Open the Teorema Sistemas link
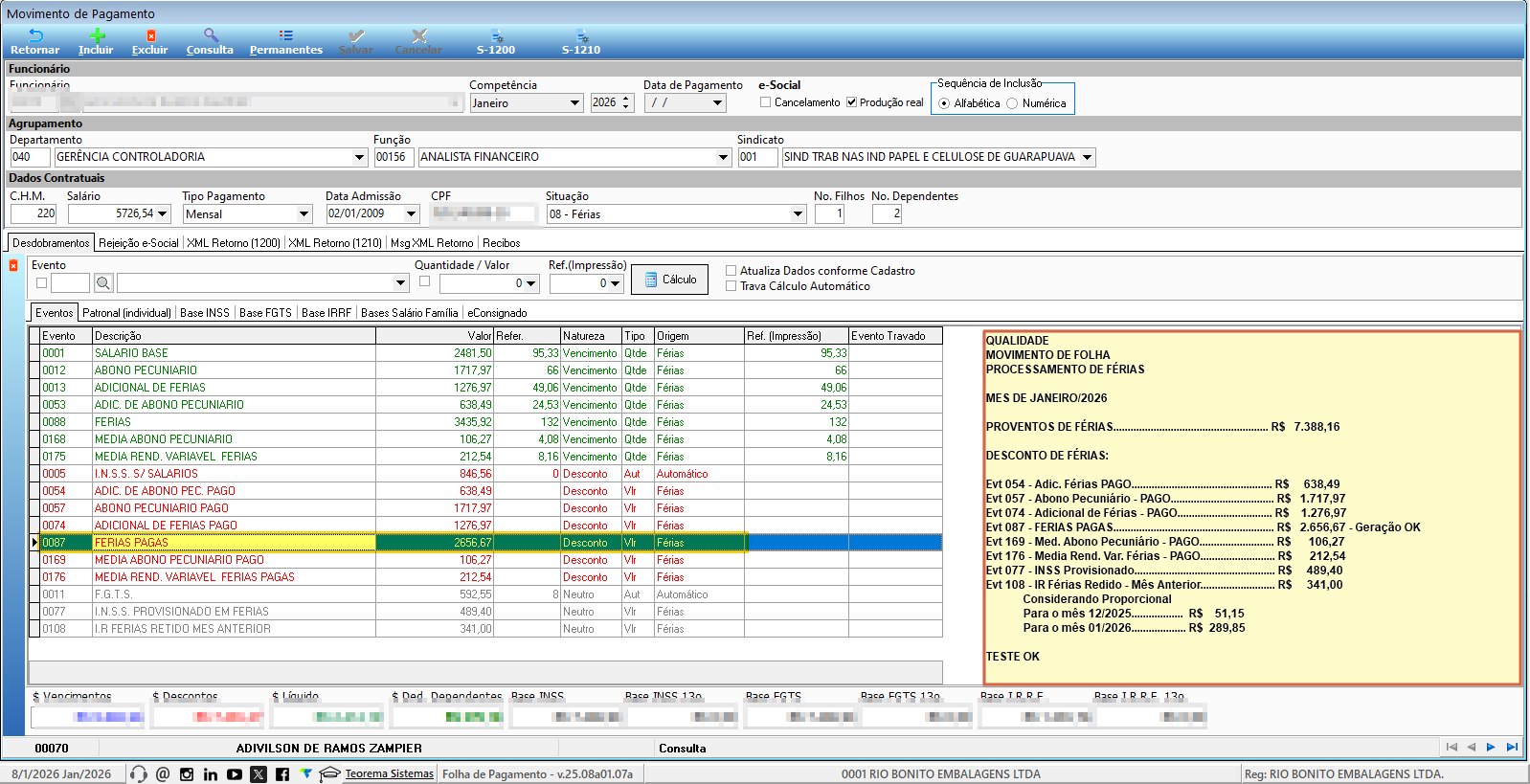The width and height of the screenshot is (1530, 784). click(389, 774)
